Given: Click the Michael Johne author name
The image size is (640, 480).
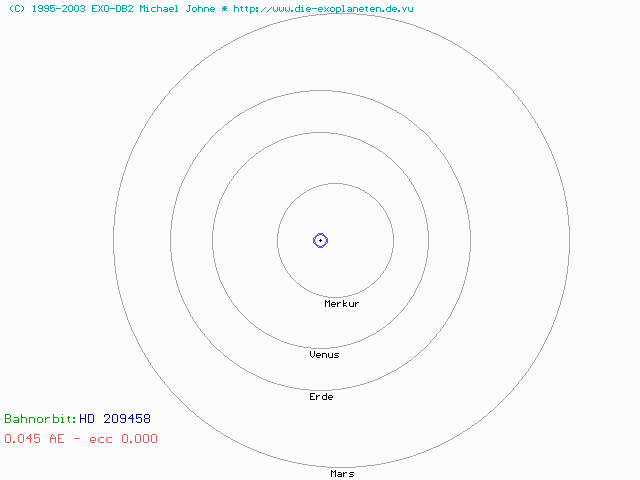Looking at the screenshot, I should (x=176, y=8).
